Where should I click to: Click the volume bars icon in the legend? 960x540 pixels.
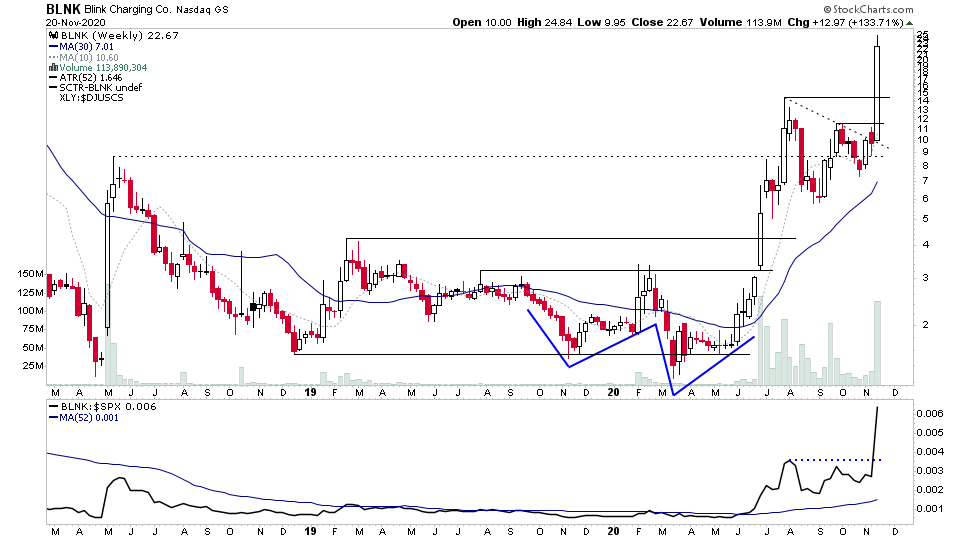tap(53, 67)
